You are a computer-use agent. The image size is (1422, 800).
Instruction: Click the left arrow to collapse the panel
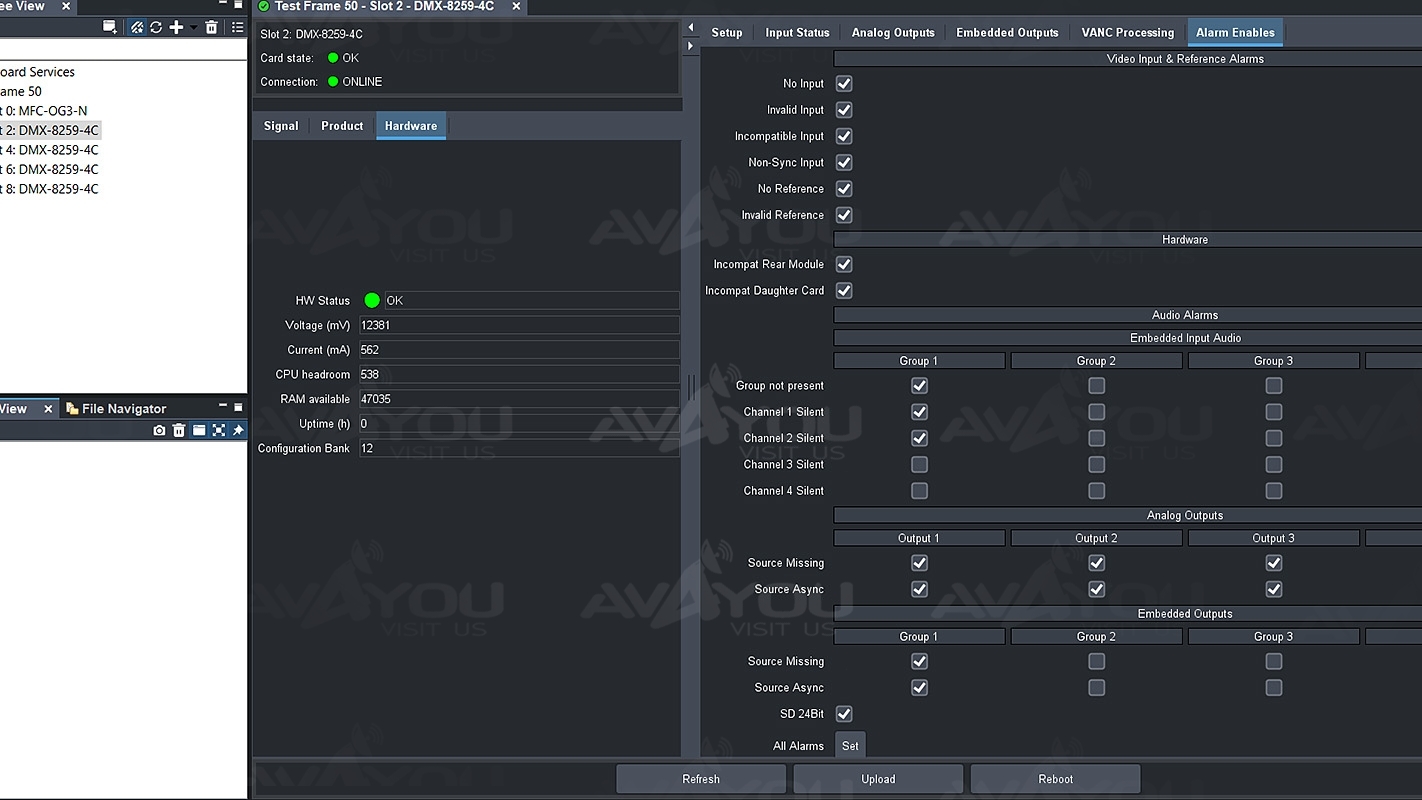[x=691, y=27]
